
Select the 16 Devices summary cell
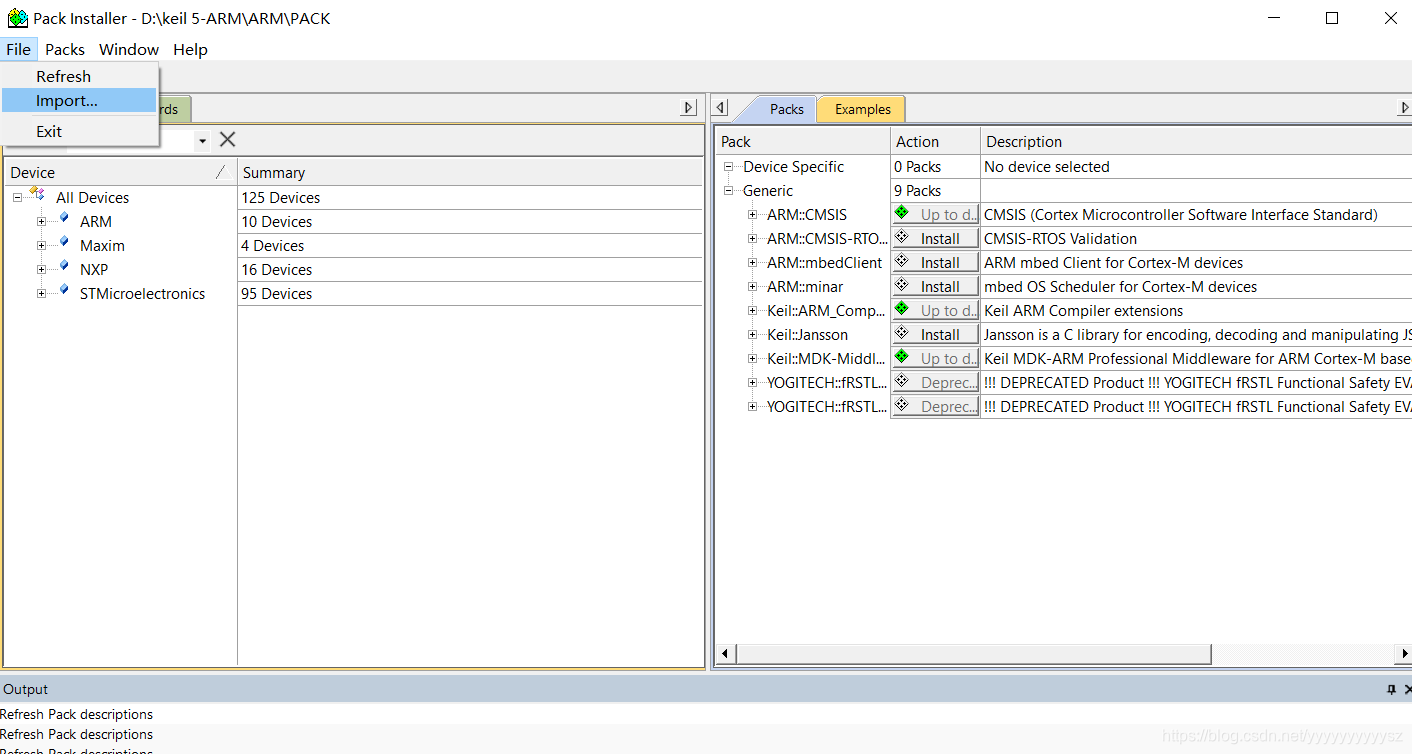click(x=470, y=269)
